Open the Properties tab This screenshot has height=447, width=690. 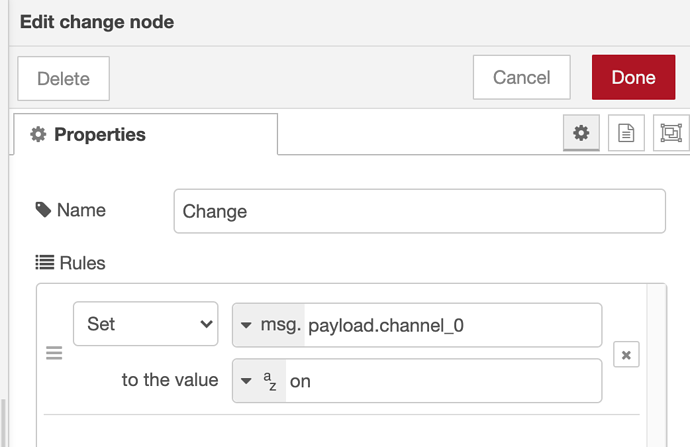pos(146,135)
